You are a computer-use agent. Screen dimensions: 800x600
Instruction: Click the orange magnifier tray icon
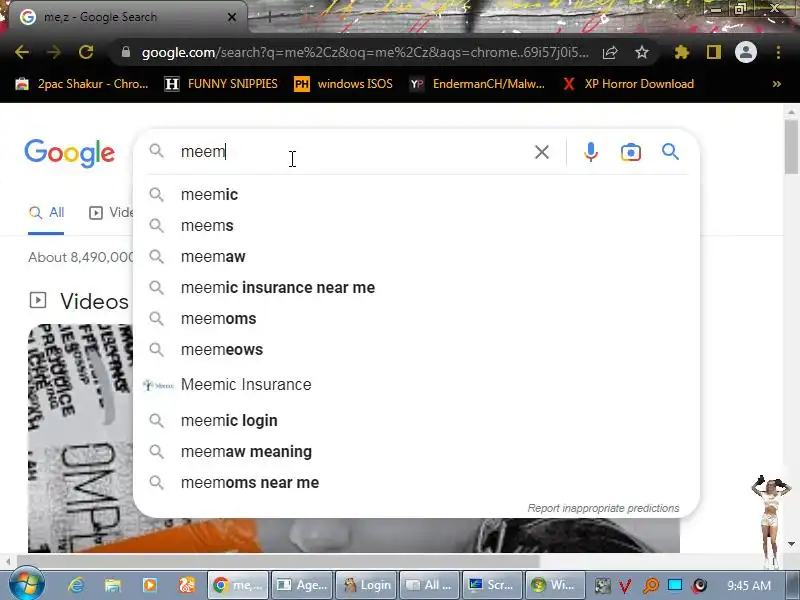pyautogui.click(x=651, y=586)
